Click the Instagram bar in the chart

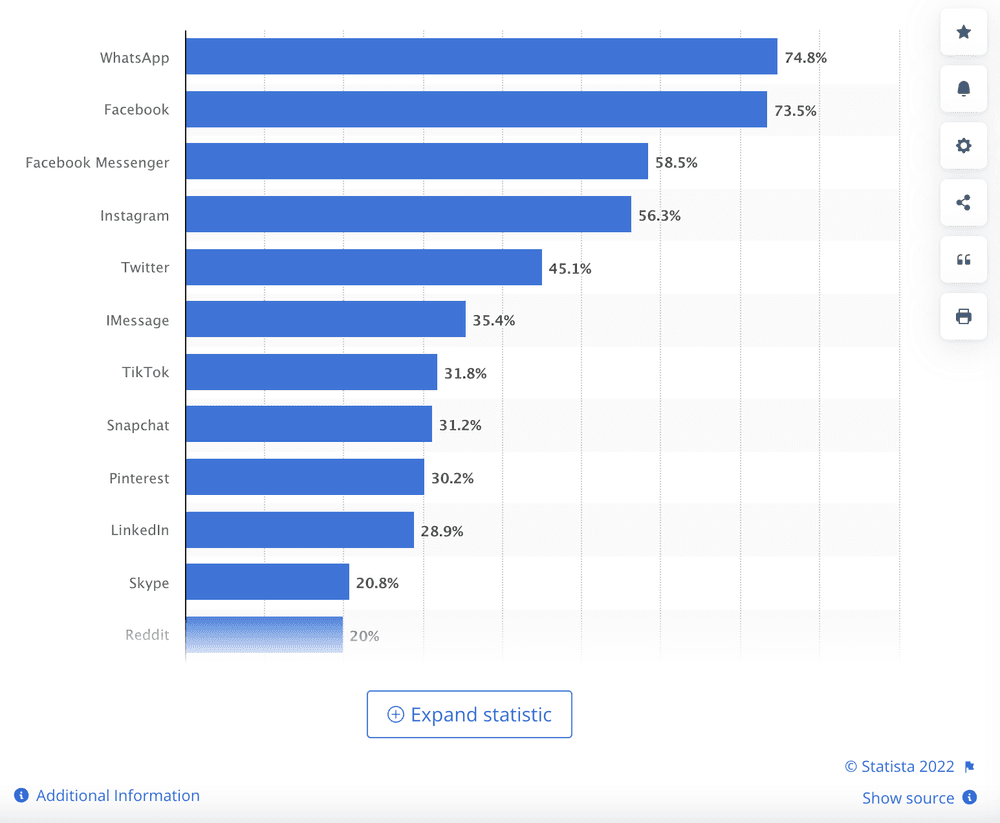click(410, 215)
